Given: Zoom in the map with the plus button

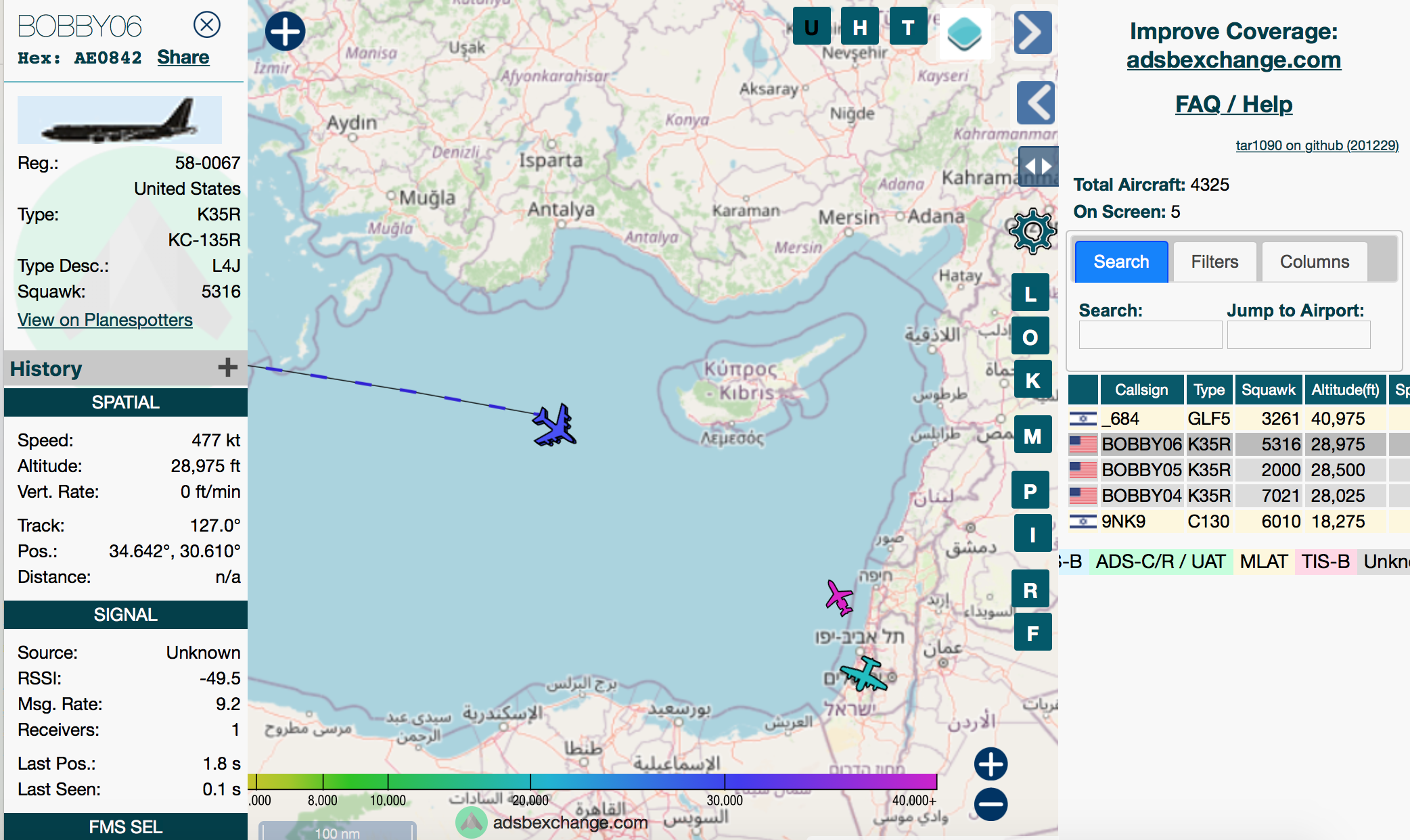Looking at the screenshot, I should click(991, 764).
